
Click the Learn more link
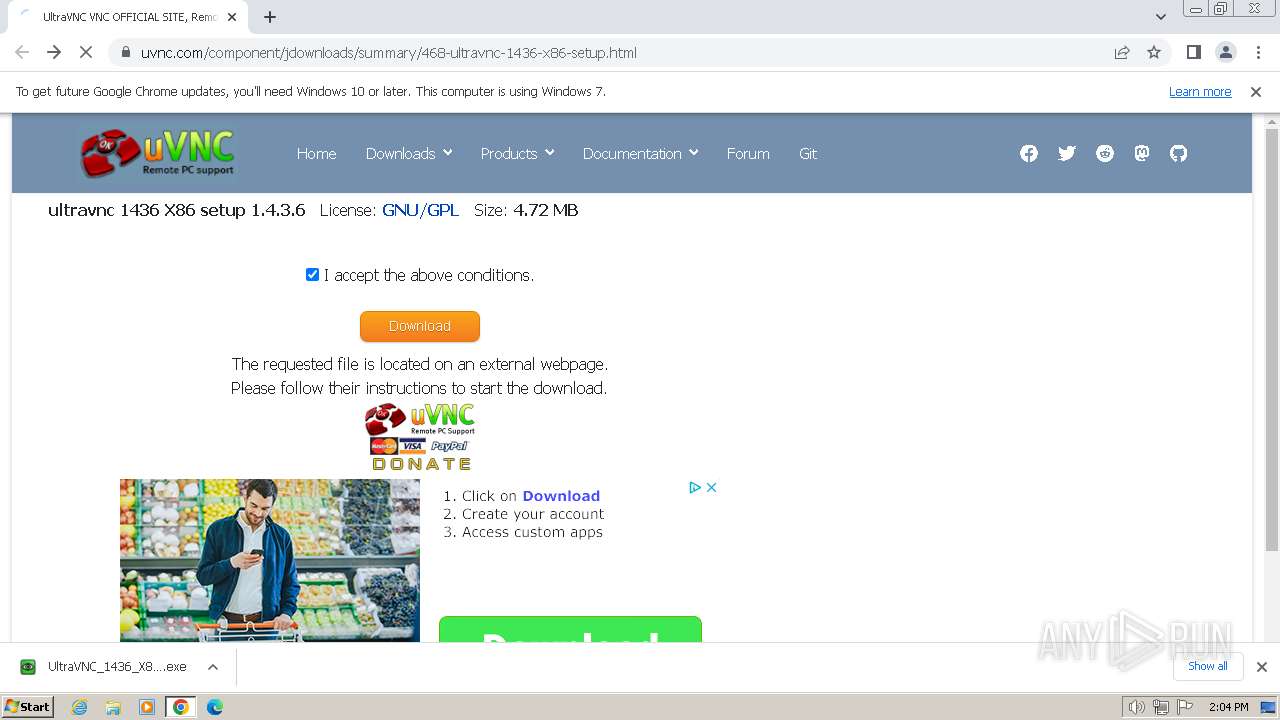1200,91
